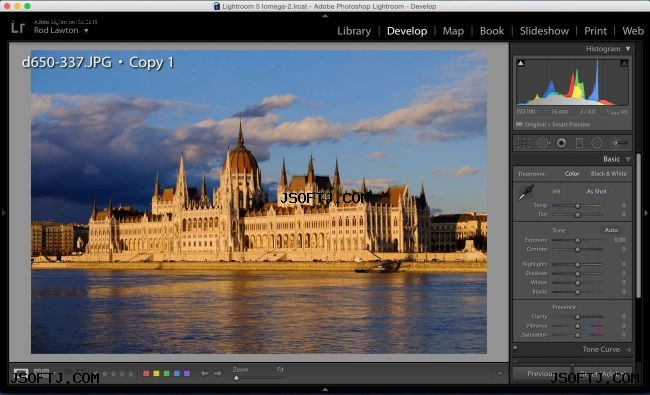The image size is (650, 395).
Task: Select the Spot Removal tool
Action: pos(543,143)
